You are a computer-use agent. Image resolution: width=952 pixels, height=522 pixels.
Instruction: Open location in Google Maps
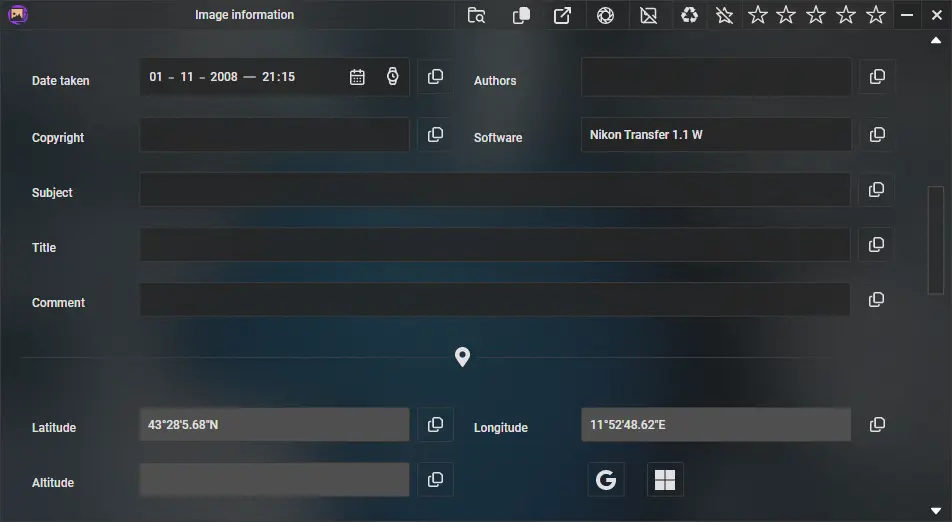pyautogui.click(x=606, y=480)
